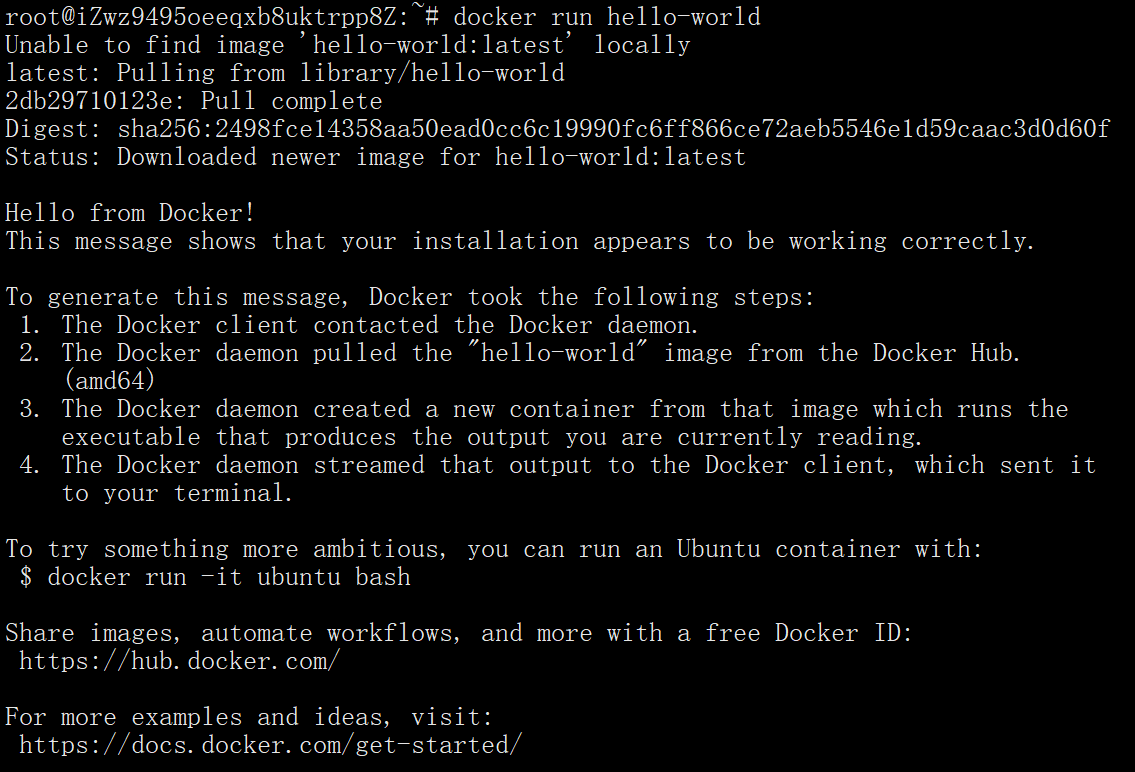1135x772 pixels.
Task: Open the docs.docker.com get-started URL
Action: click(x=270, y=745)
